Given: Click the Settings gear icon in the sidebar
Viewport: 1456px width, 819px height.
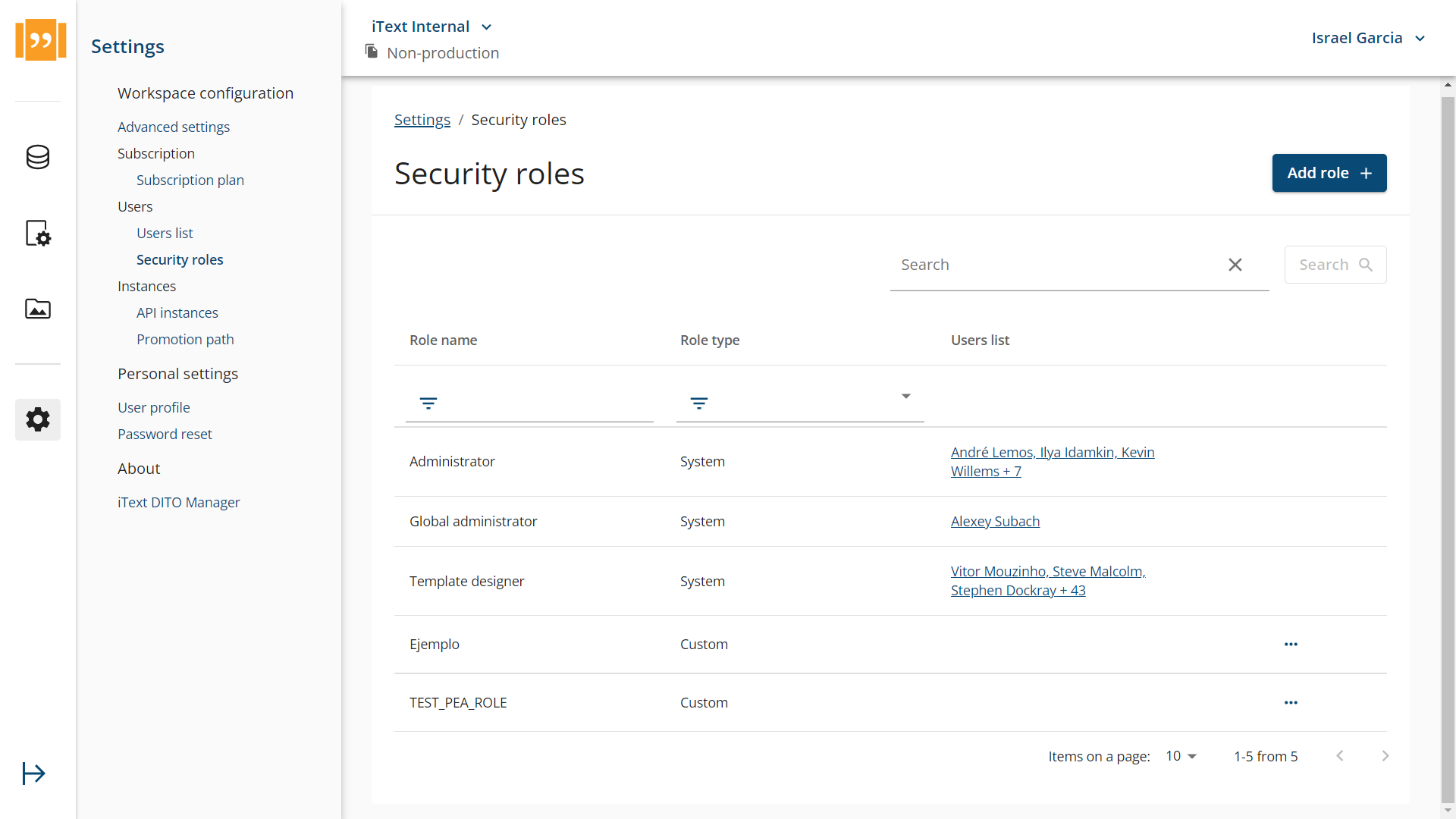Looking at the screenshot, I should [x=37, y=419].
